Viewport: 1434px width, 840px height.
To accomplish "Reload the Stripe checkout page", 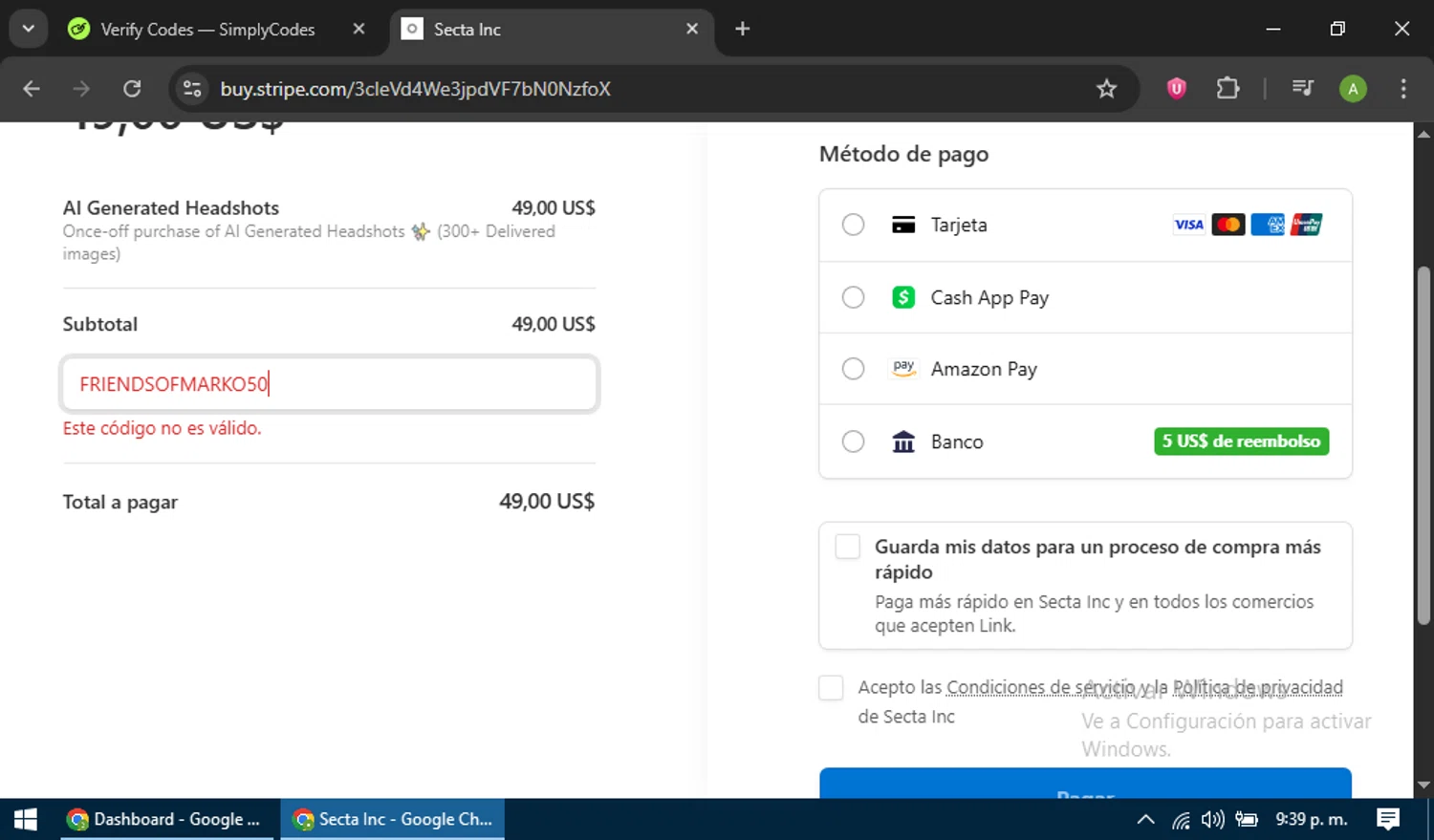I will (x=132, y=89).
